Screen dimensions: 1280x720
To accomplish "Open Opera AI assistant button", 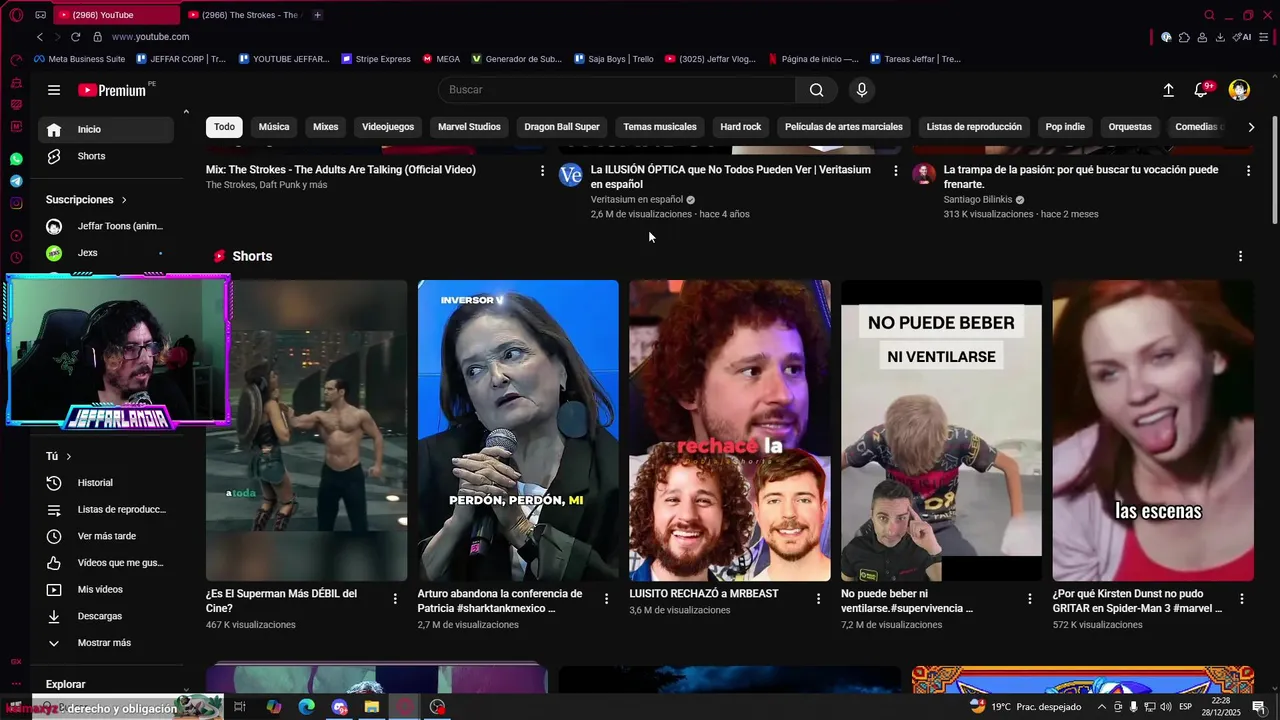I will click(1242, 37).
